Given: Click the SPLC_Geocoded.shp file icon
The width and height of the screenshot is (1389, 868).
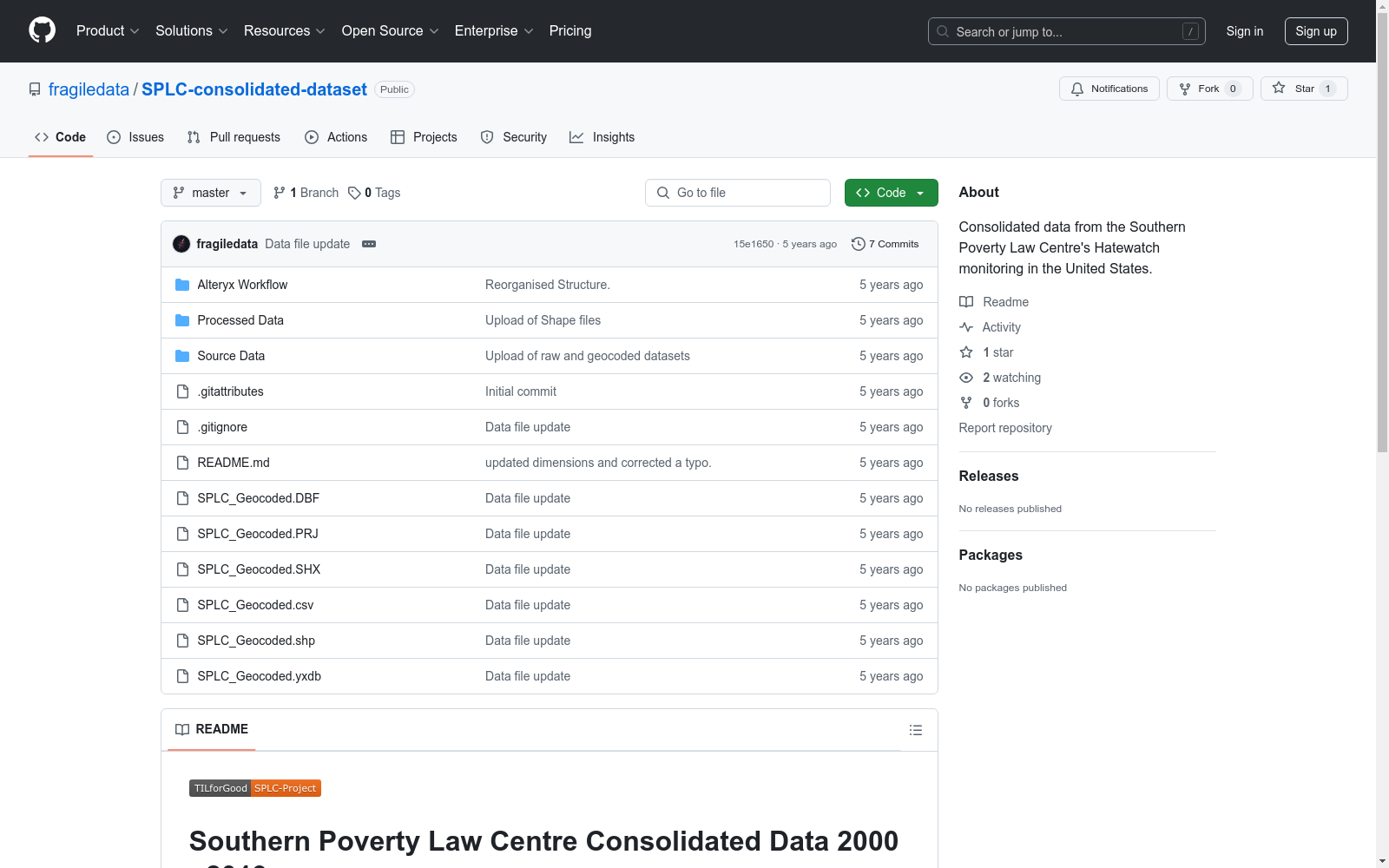Looking at the screenshot, I should 182,641.
